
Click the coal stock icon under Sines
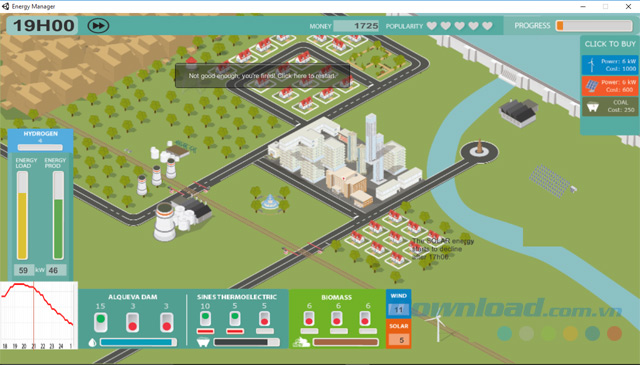[x=203, y=342]
